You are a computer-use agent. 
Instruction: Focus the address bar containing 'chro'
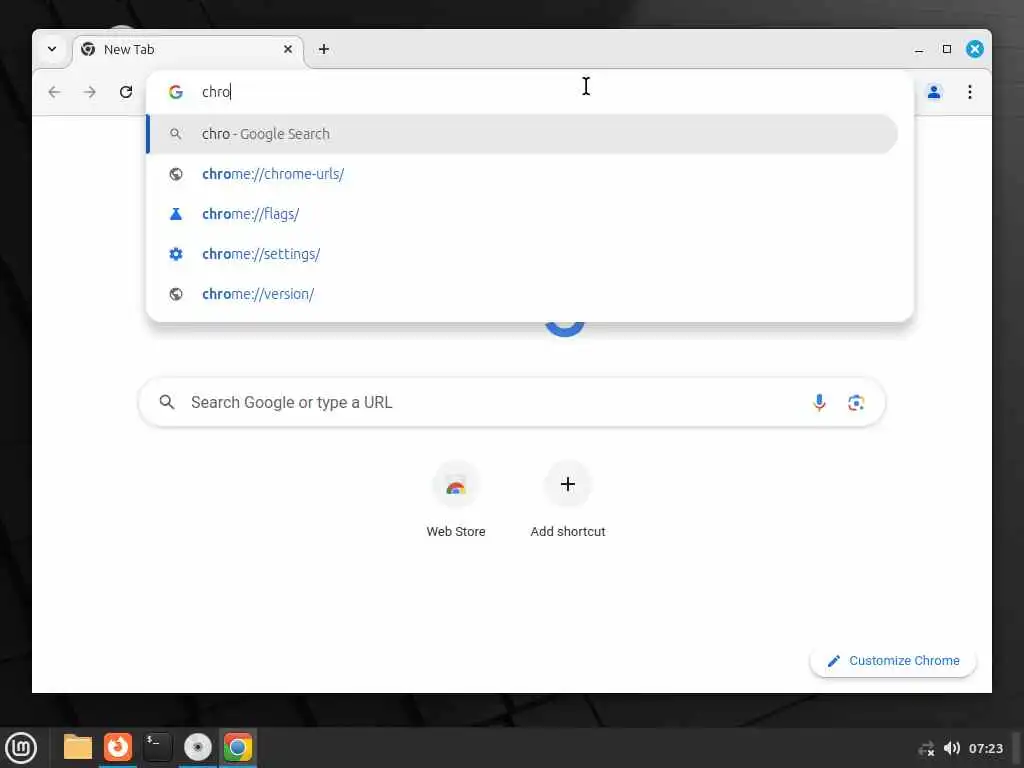click(530, 92)
